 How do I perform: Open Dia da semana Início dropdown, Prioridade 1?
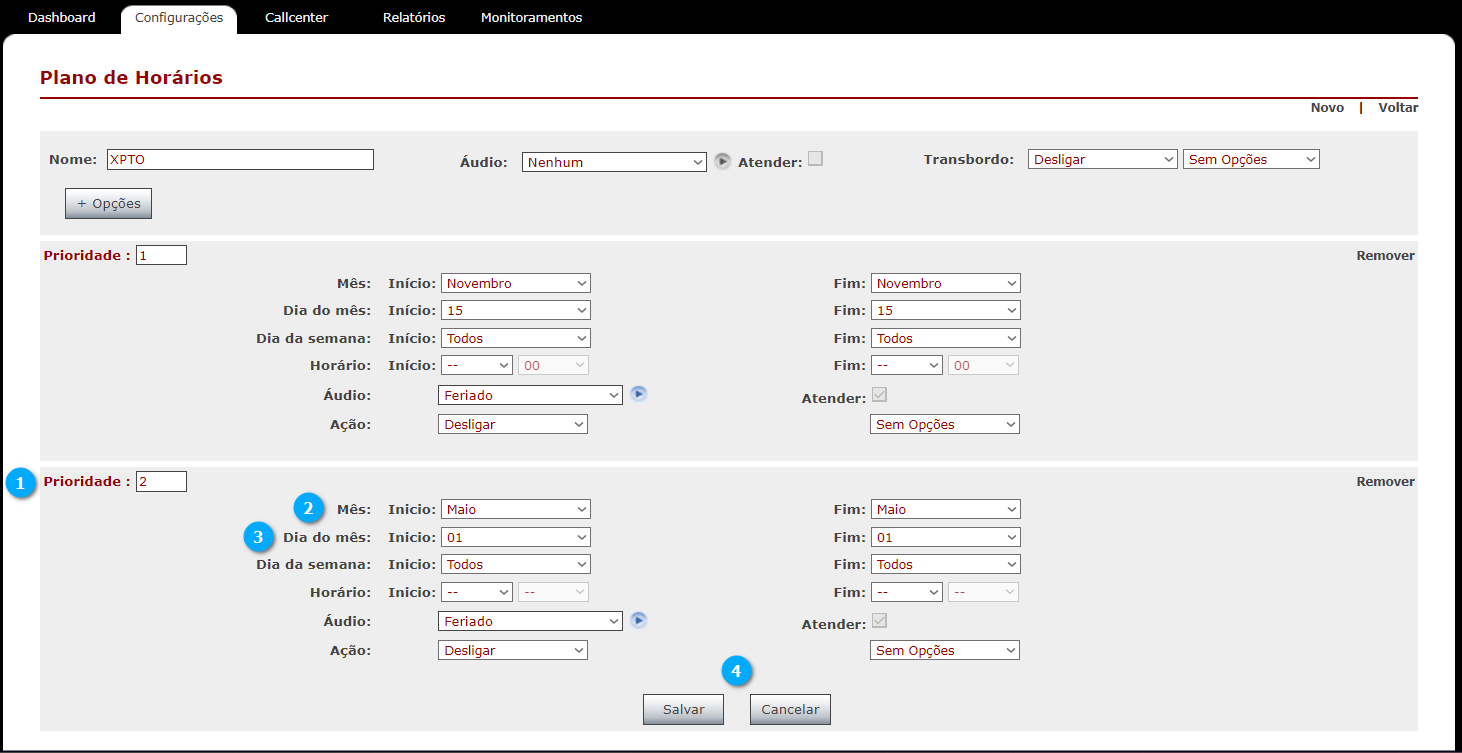coord(516,338)
